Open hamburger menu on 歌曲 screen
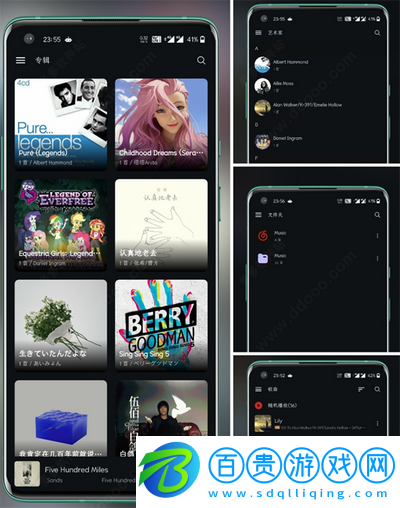 coord(258,389)
